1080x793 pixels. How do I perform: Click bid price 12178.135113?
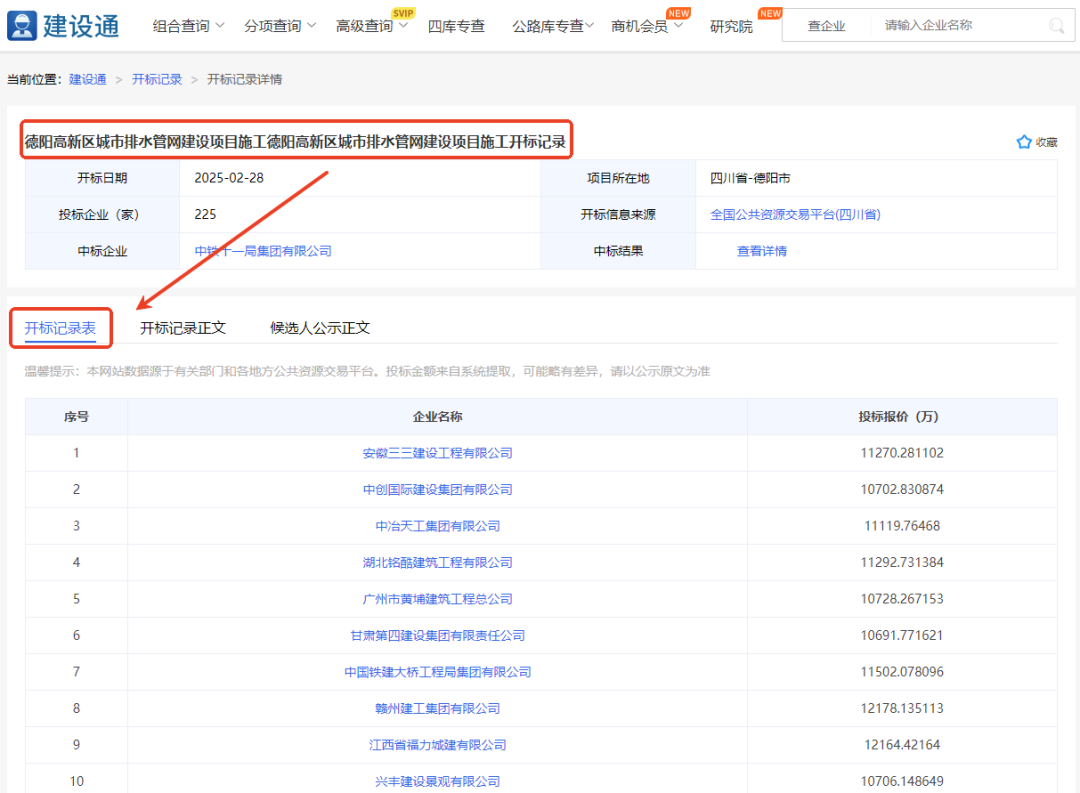(x=902, y=708)
